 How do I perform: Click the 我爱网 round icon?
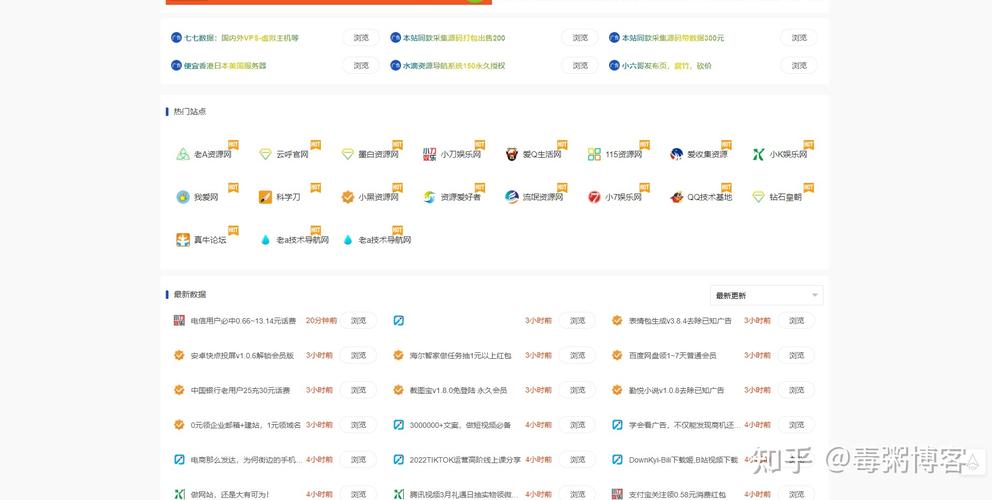coord(183,197)
